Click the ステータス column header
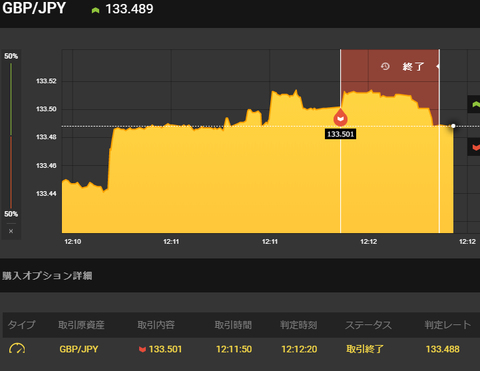Screen dimensions: 480x371 click(368, 325)
